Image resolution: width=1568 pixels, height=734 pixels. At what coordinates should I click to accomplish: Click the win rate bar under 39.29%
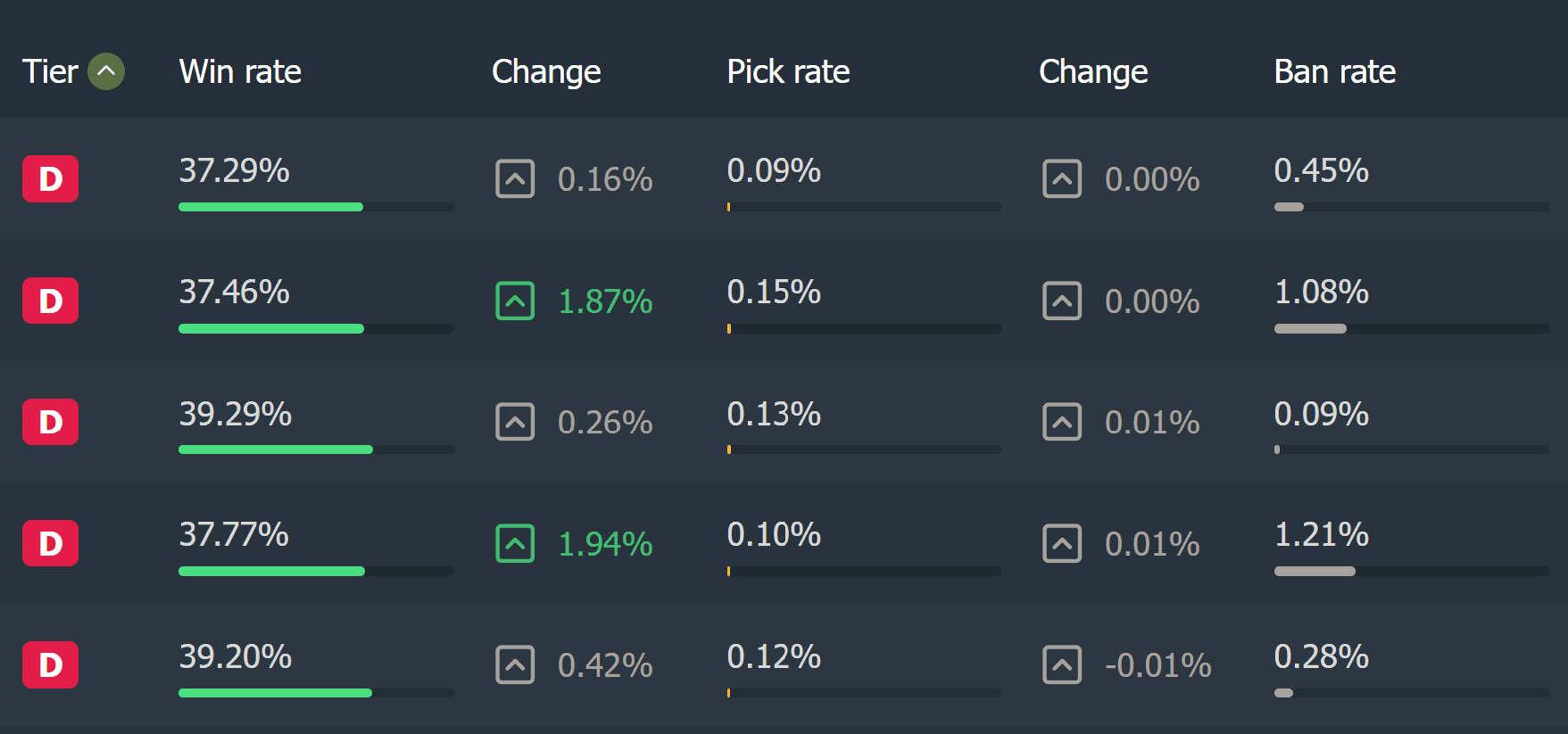[x=316, y=449]
